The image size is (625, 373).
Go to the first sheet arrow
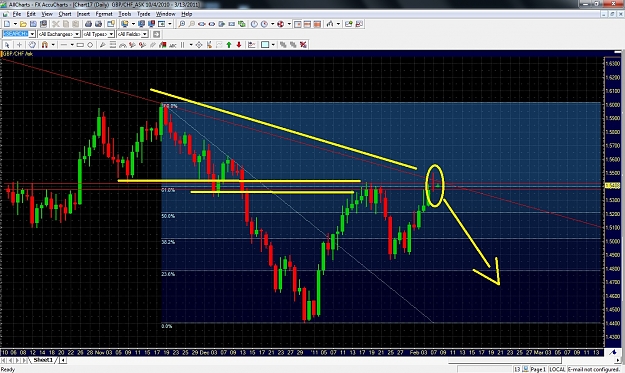click(x=4, y=360)
